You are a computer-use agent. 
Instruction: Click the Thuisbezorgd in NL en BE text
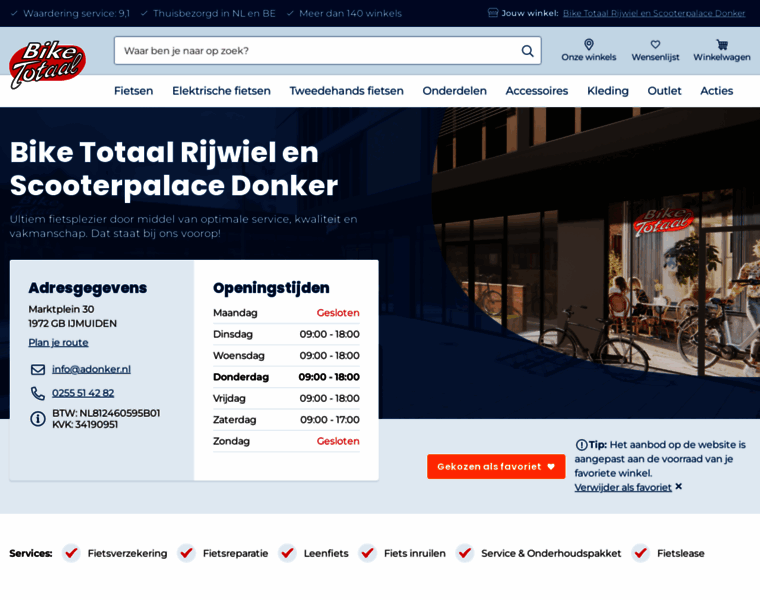(214, 13)
